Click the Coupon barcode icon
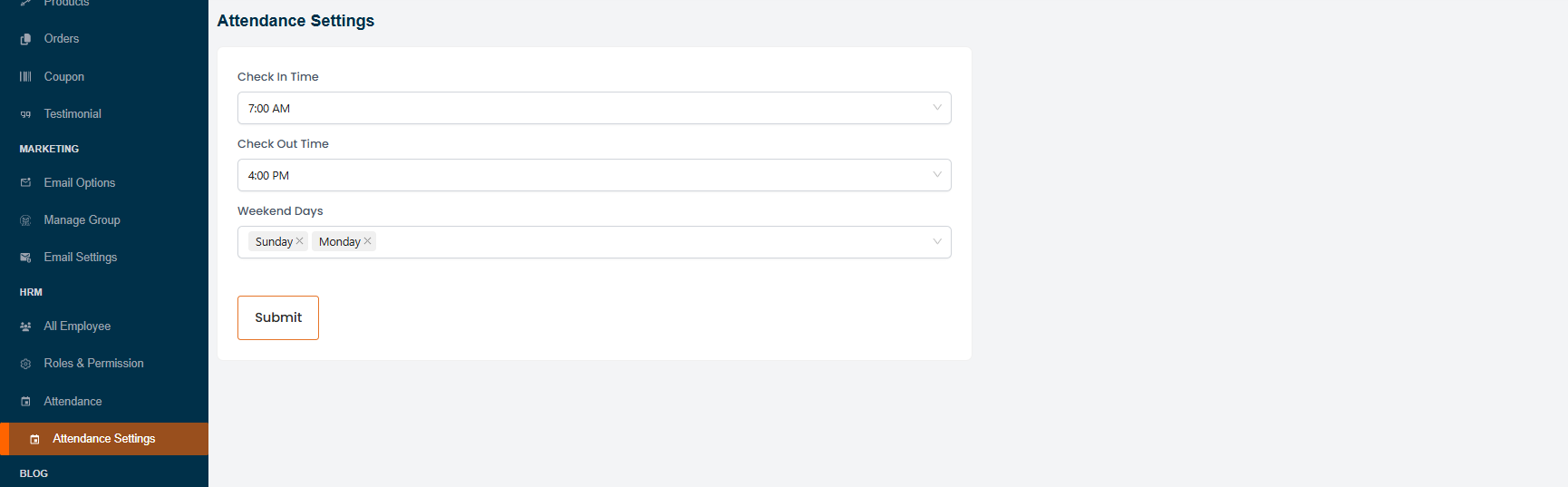This screenshot has height=487, width=1568. (x=25, y=77)
